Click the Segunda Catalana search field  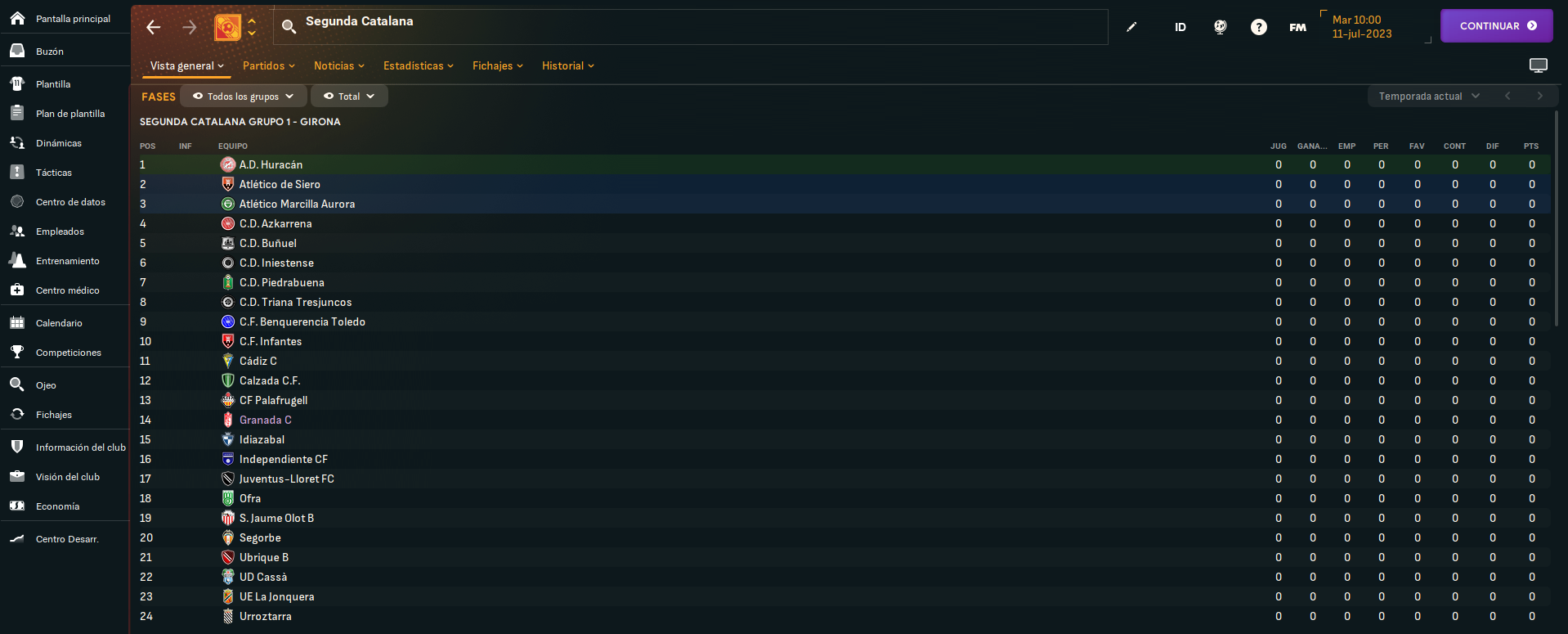point(691,27)
